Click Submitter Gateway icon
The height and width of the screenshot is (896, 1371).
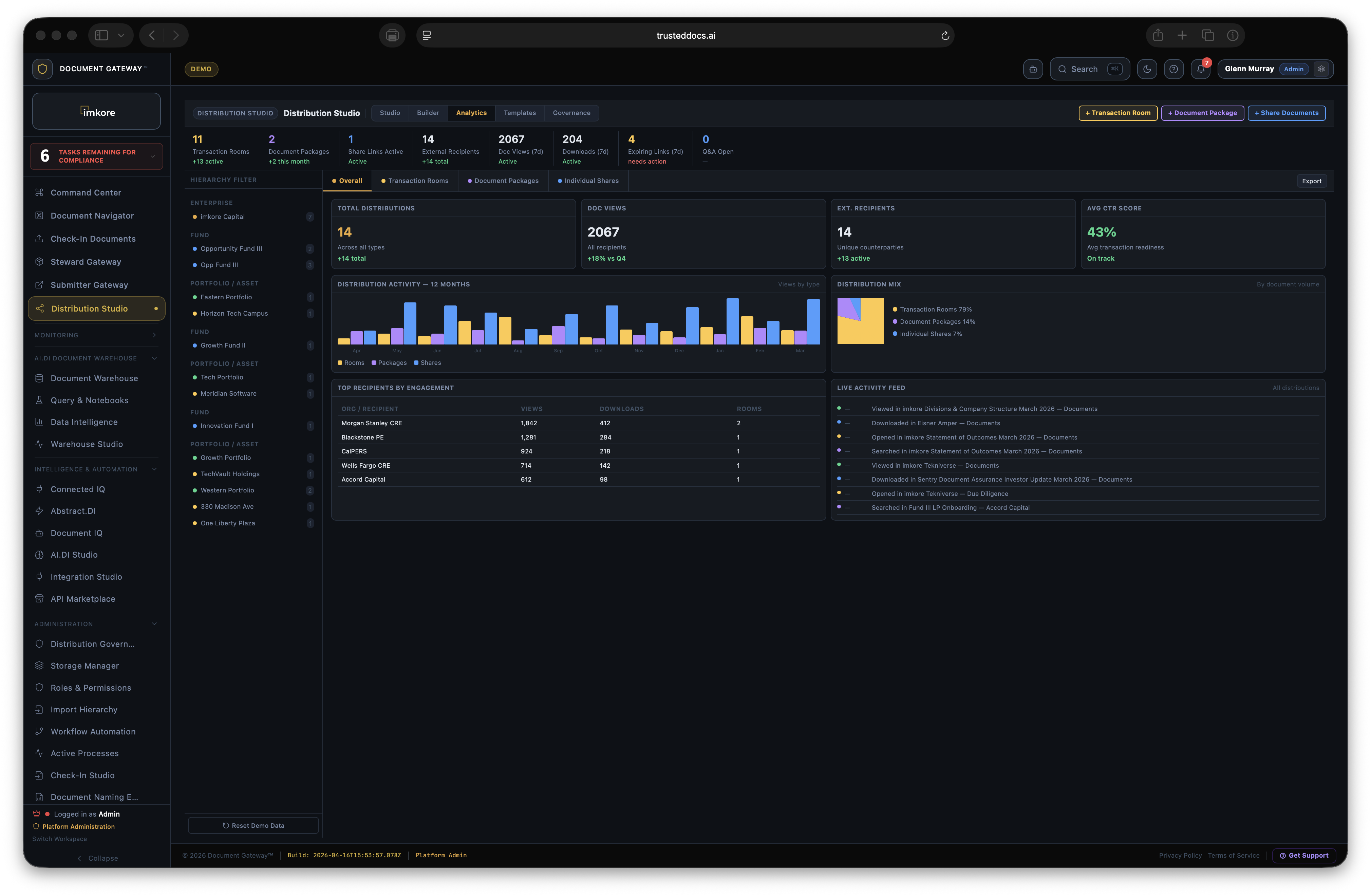pyautogui.click(x=39, y=285)
